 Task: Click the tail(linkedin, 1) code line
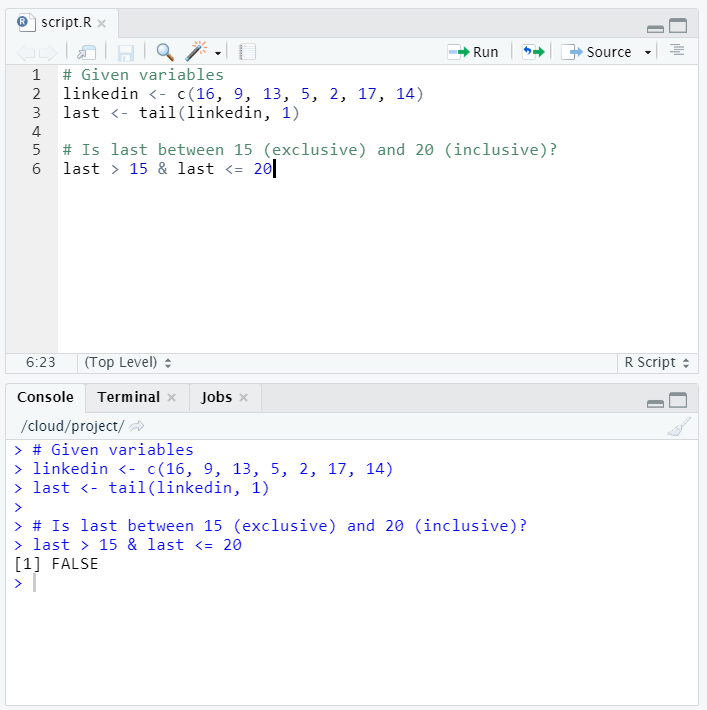pyautogui.click(x=181, y=113)
